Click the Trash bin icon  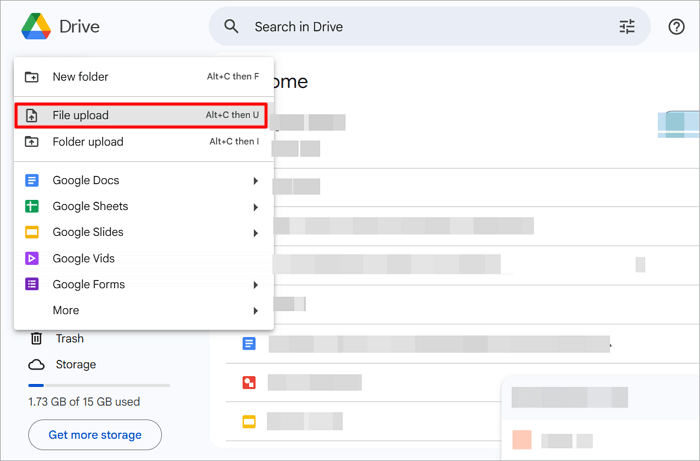36,338
